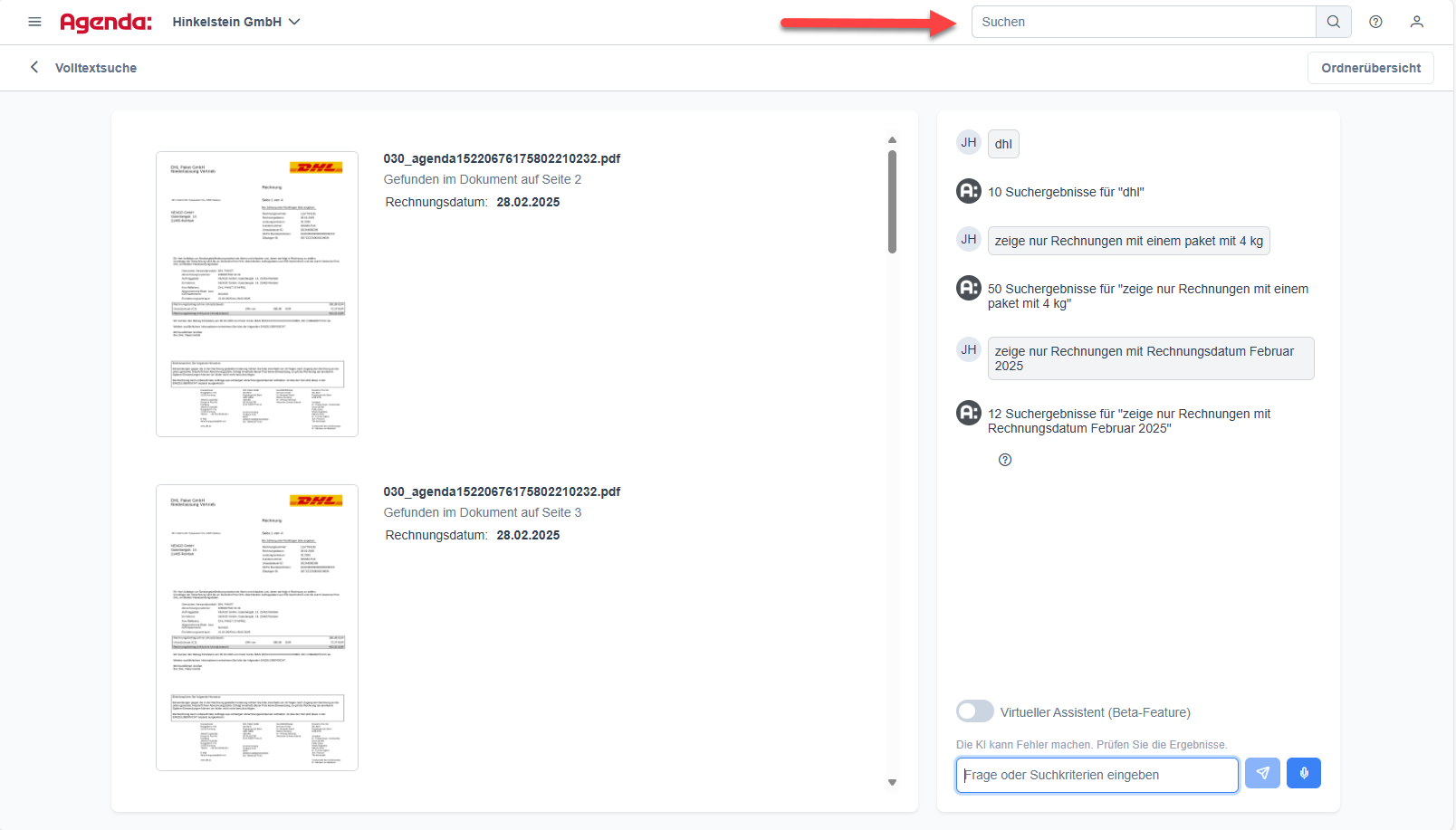
Task: Send the query with the paper plane button
Action: coord(1262,773)
